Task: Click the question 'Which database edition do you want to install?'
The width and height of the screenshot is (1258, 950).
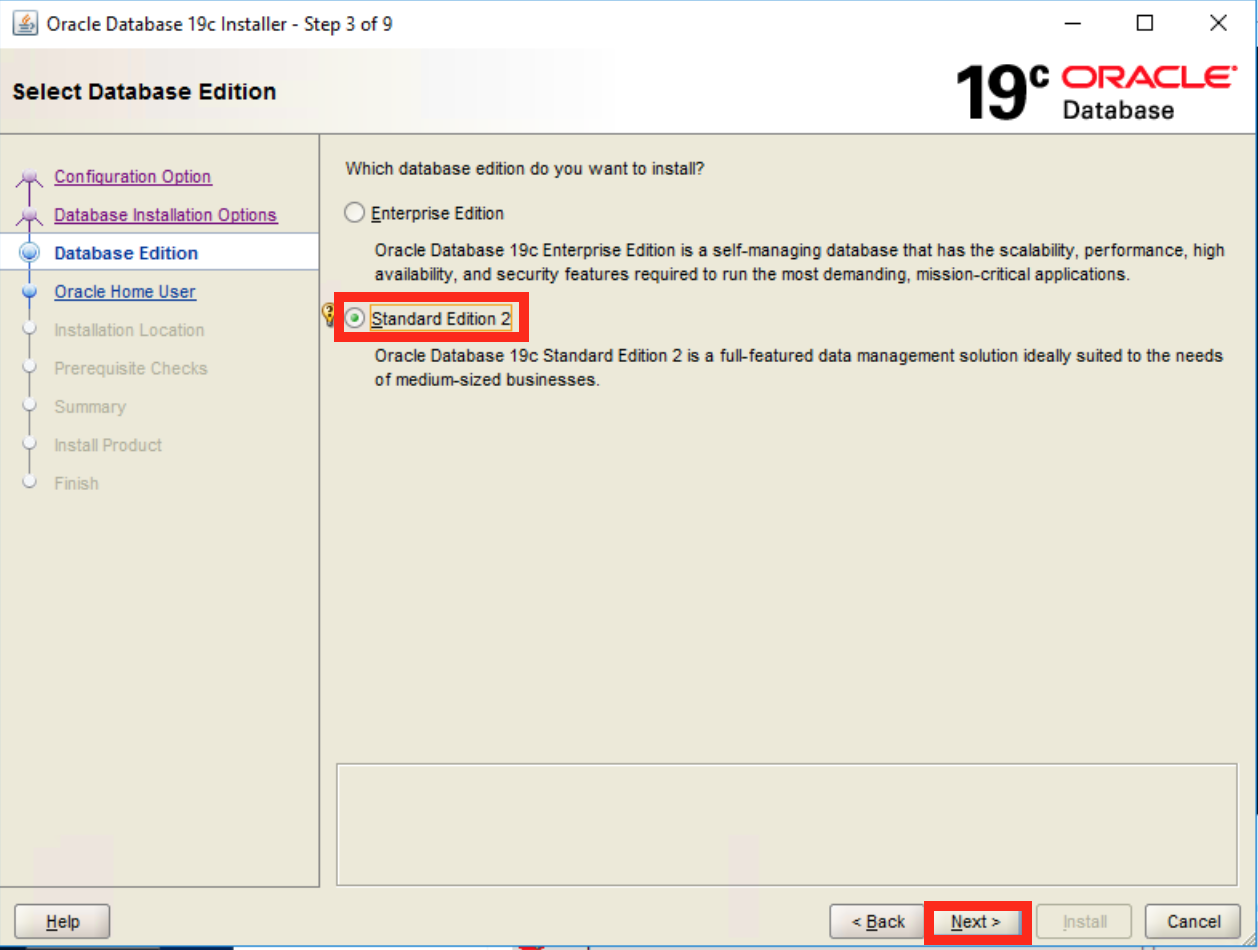Action: coord(525,169)
